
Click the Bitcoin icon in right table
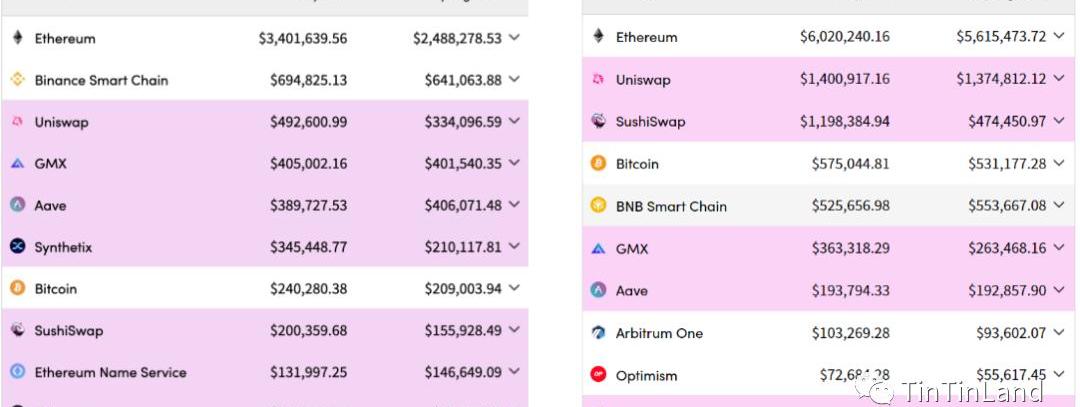599,163
